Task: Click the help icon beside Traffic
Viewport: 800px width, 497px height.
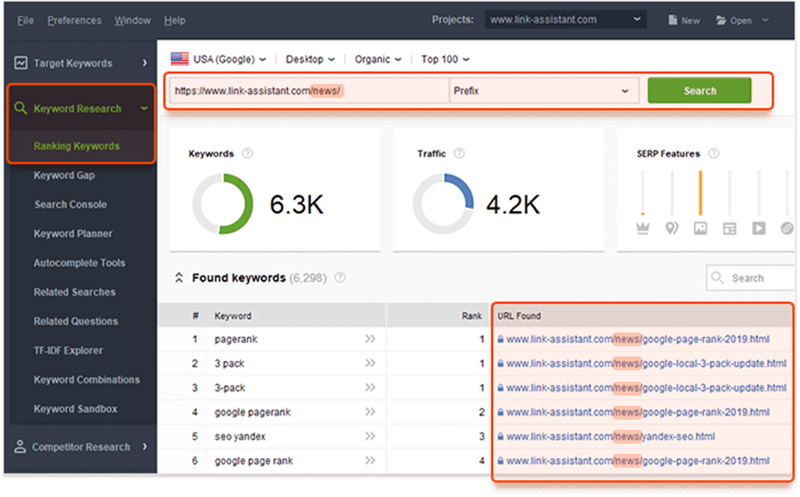Action: pyautogui.click(x=459, y=154)
